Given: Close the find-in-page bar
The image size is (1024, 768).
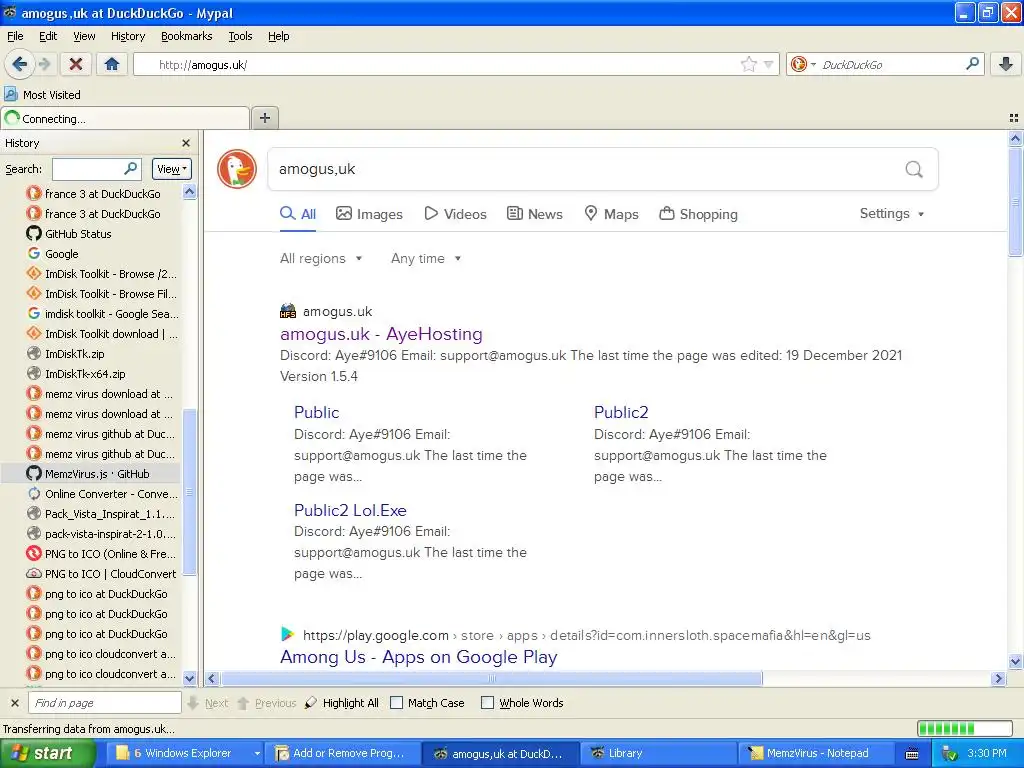Looking at the screenshot, I should click(14, 703).
